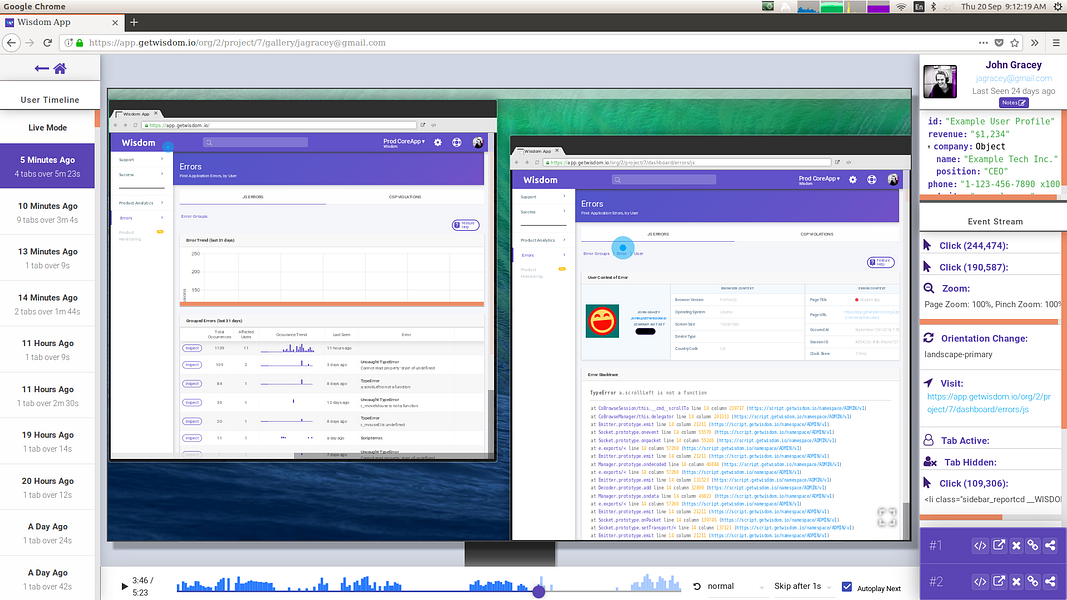Select the 5 Minutes Ago session
Viewport: 1067px width, 600px height.
pyautogui.click(x=48, y=166)
